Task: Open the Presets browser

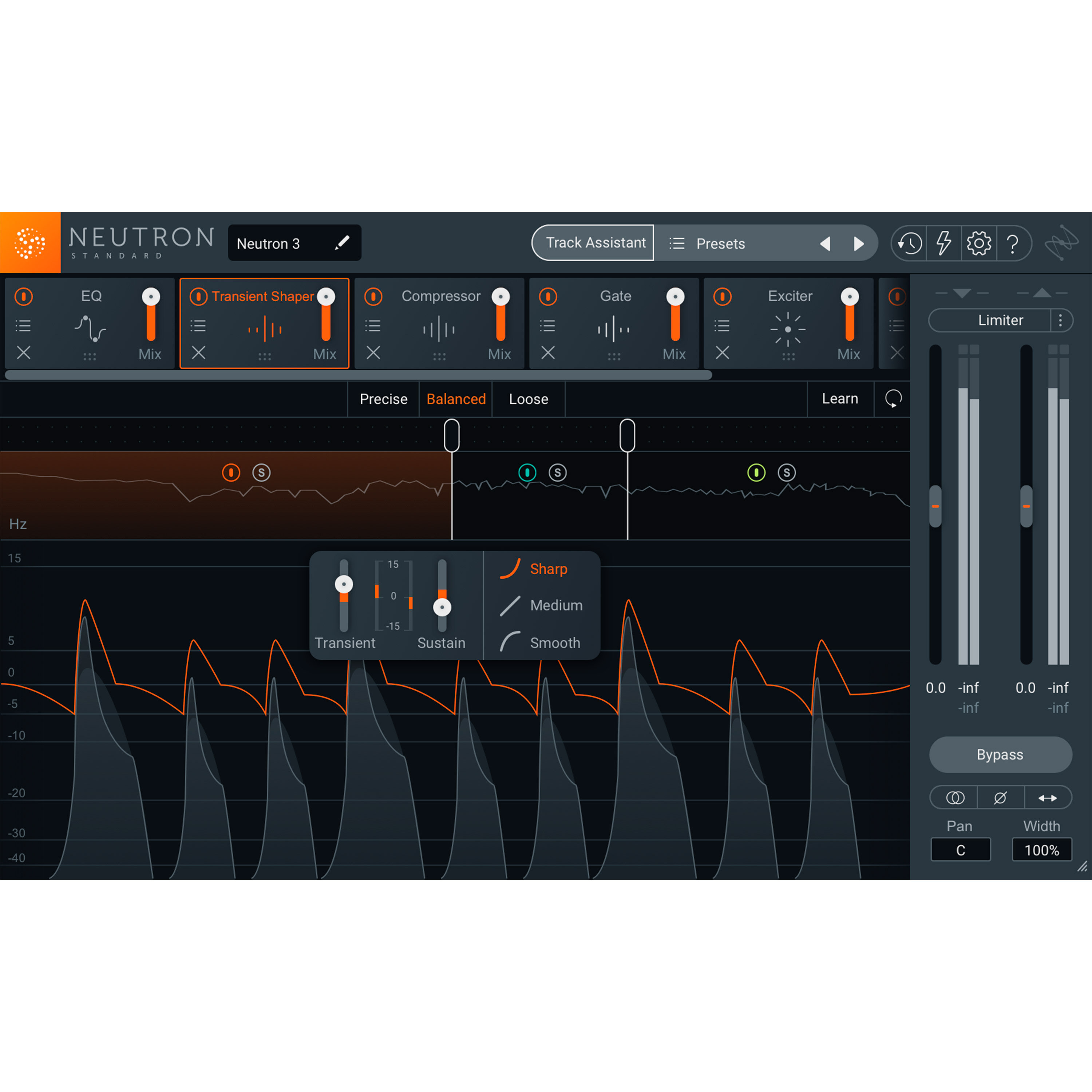Action: pyautogui.click(x=721, y=243)
